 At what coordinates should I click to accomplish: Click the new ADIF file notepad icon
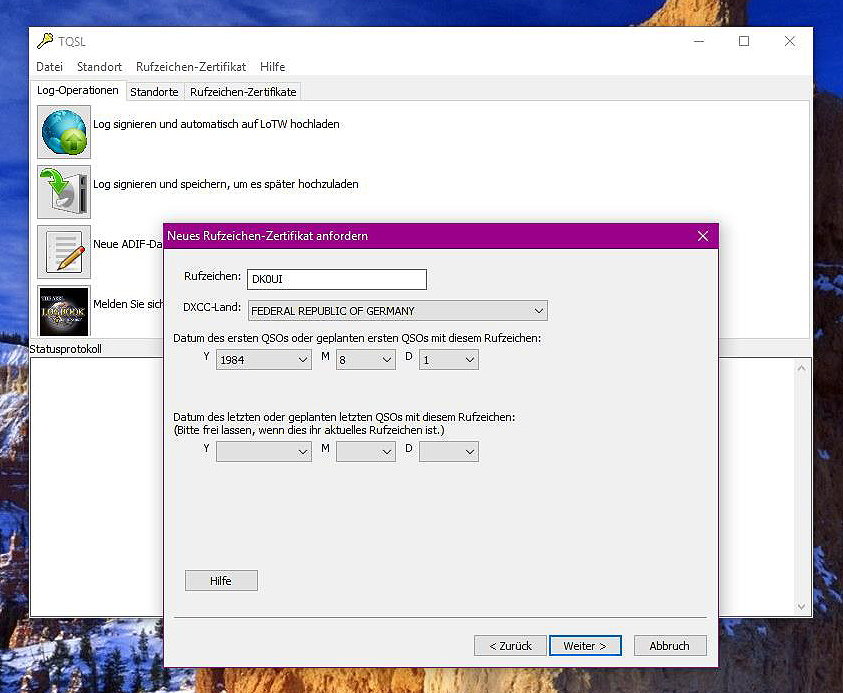(x=63, y=252)
